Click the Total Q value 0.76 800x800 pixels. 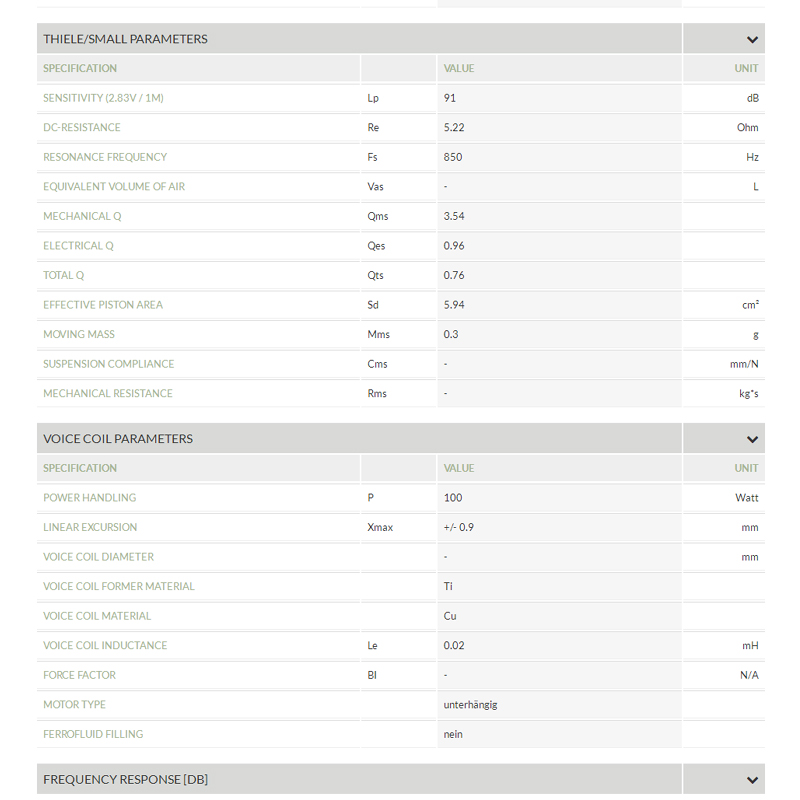(x=454, y=276)
